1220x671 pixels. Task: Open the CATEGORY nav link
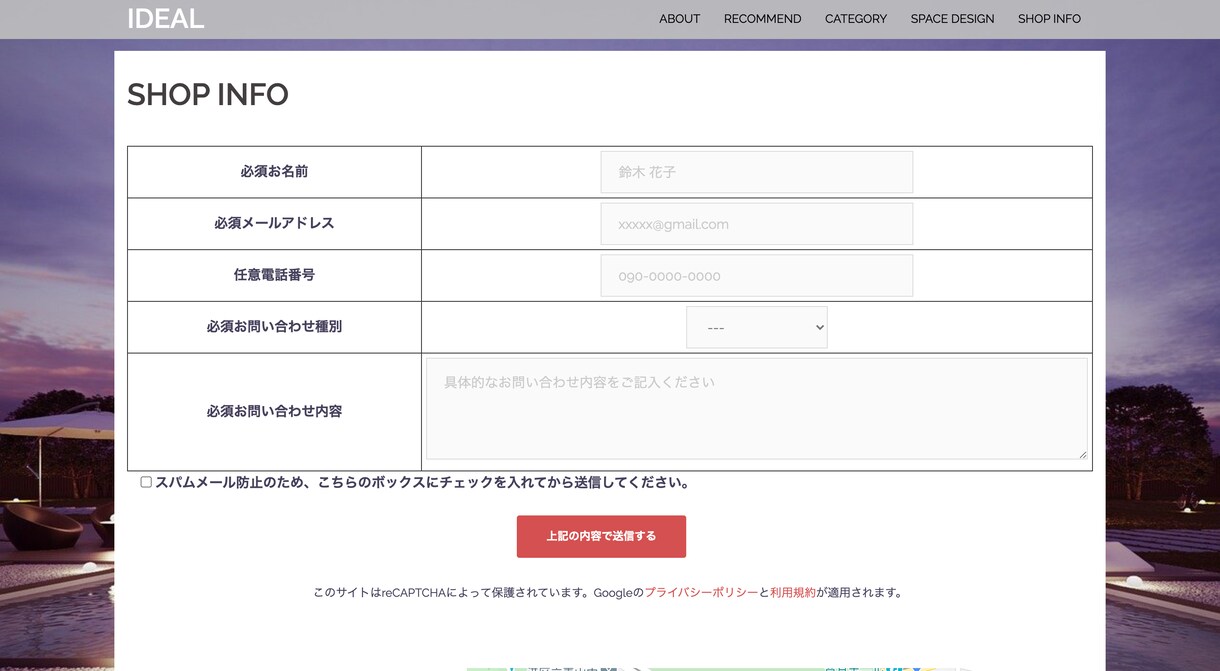pos(855,19)
